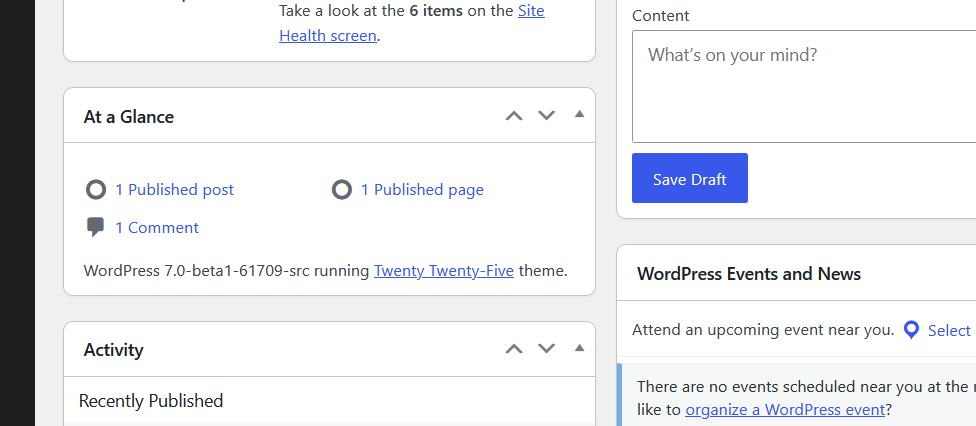976x426 pixels.
Task: Move the At a Glance panel down
Action: pos(546,116)
